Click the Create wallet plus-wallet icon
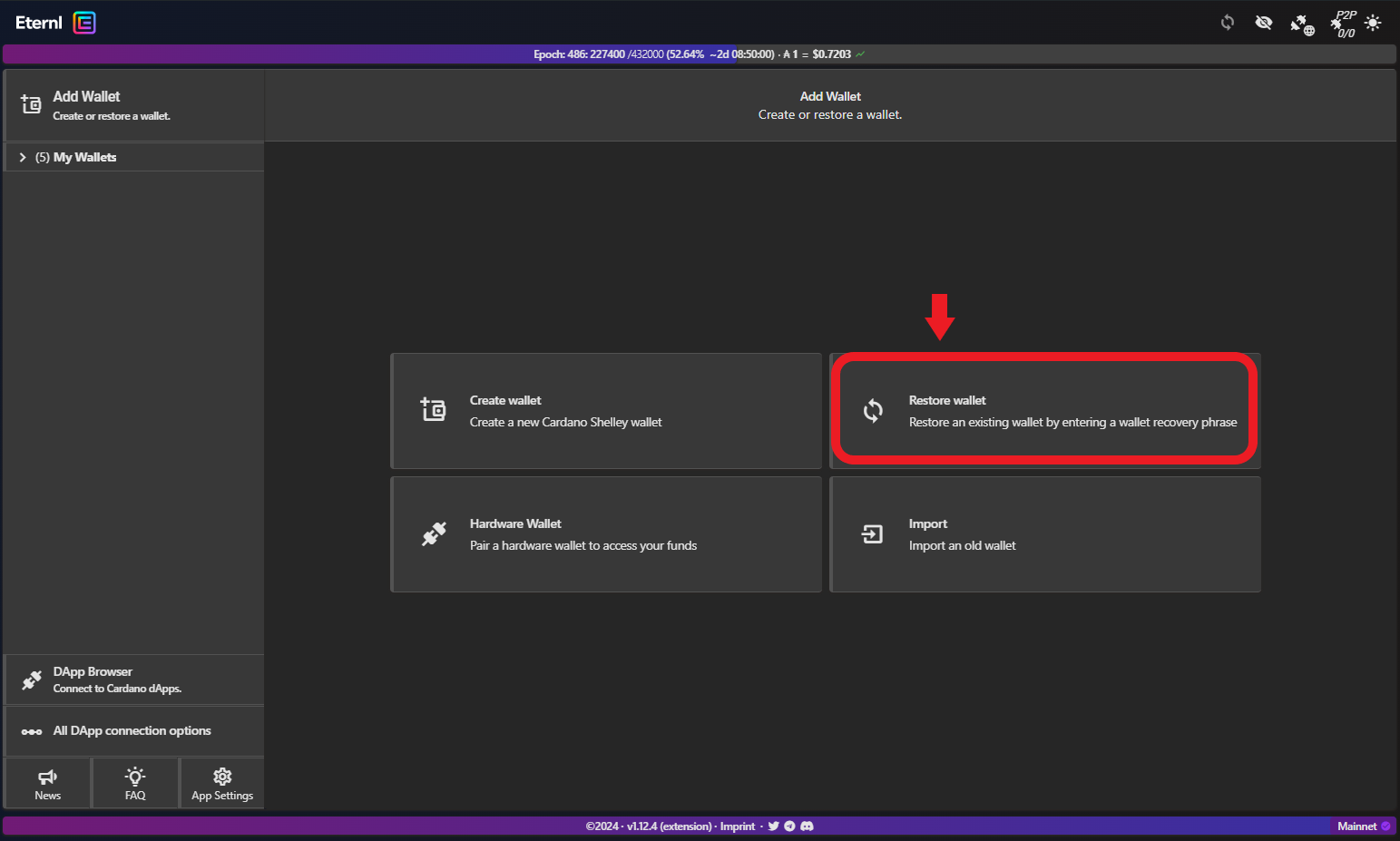The width and height of the screenshot is (1400, 841). point(433,410)
